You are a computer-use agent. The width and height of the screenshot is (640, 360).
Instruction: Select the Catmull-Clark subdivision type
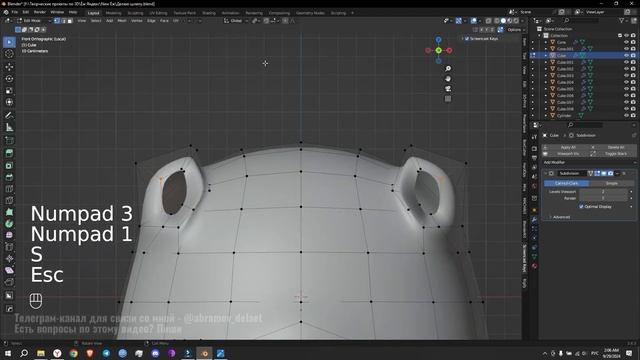[x=567, y=183]
